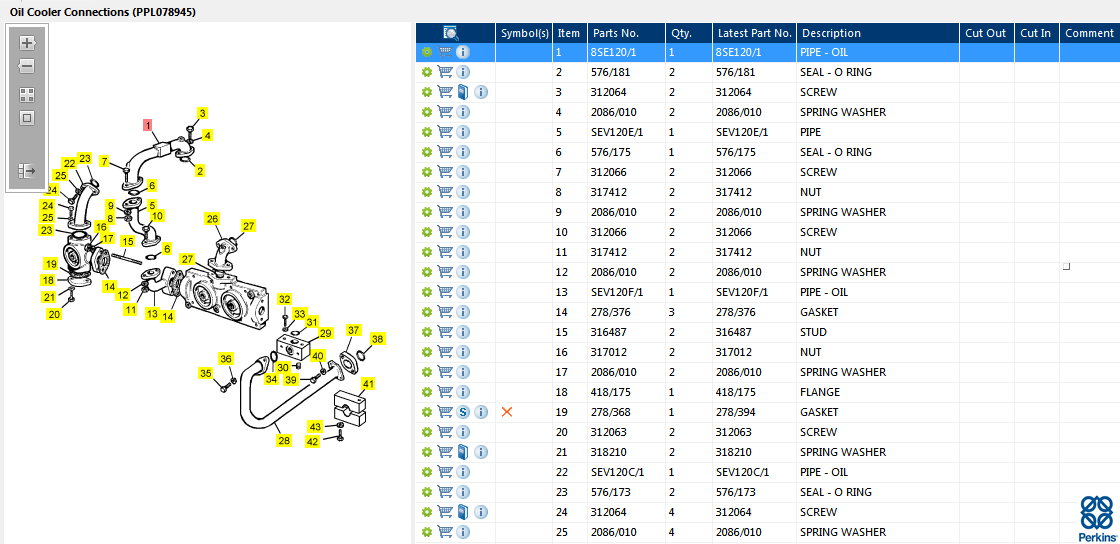Click the supersession S icon in item 19 row

[x=463, y=412]
